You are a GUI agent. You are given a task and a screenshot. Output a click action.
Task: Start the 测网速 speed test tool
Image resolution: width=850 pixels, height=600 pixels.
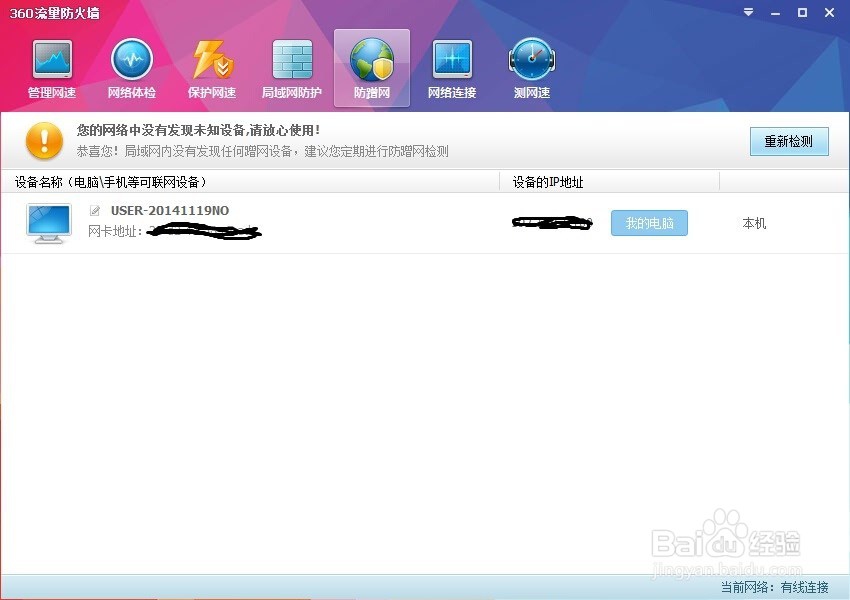(x=531, y=66)
